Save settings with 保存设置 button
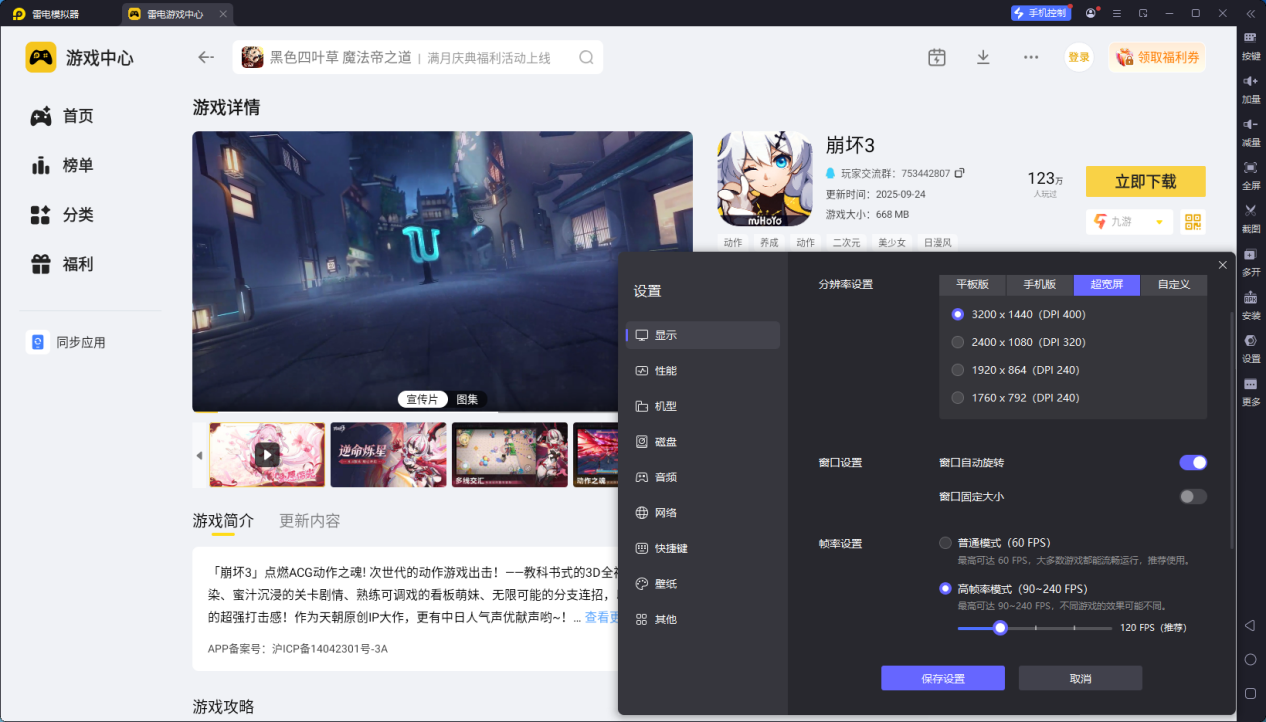The image size is (1266, 722). [942, 678]
